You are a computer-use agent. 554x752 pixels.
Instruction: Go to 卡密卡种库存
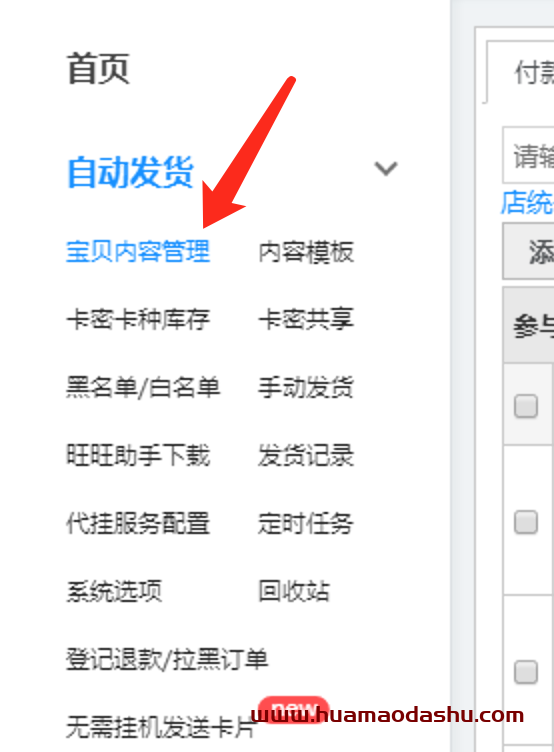pyautogui.click(x=138, y=319)
